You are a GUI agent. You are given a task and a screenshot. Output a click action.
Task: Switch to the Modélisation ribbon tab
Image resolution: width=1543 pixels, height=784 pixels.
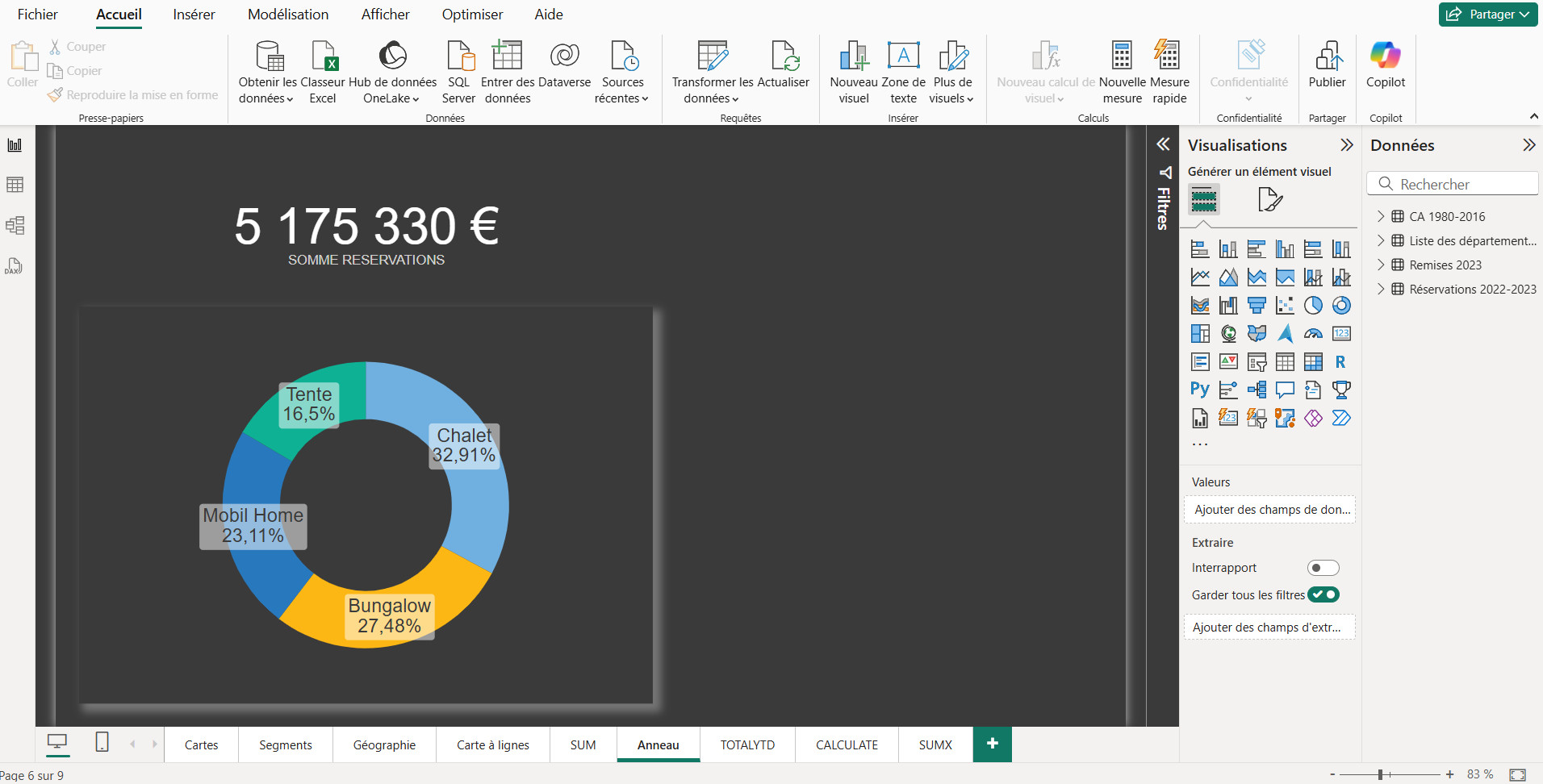coord(288,15)
